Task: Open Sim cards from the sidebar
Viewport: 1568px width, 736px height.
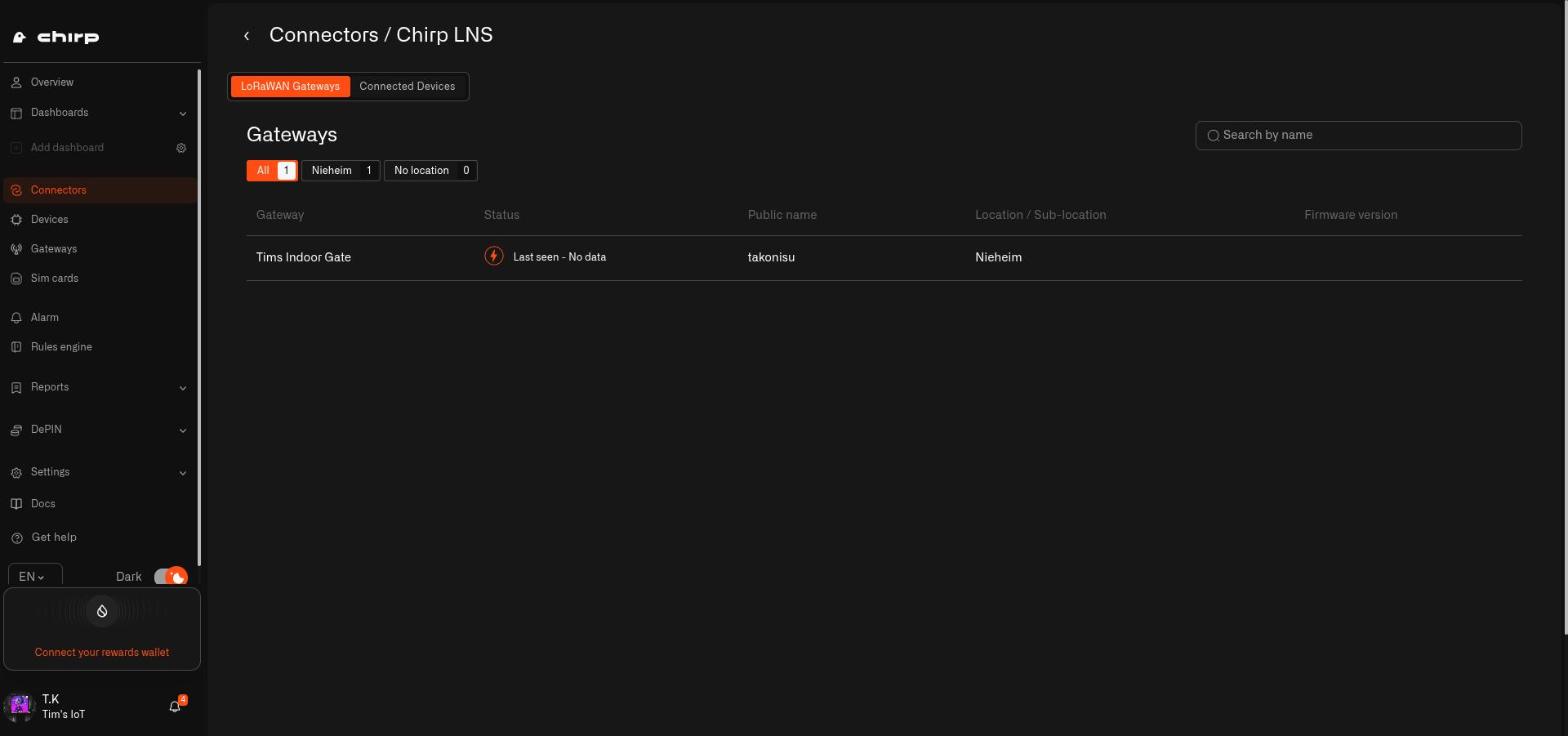Action: pos(54,278)
